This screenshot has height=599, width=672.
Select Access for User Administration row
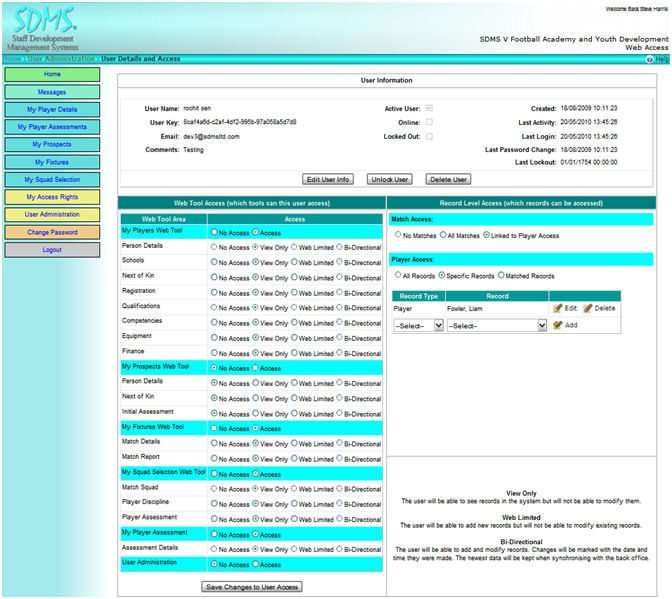[255, 564]
